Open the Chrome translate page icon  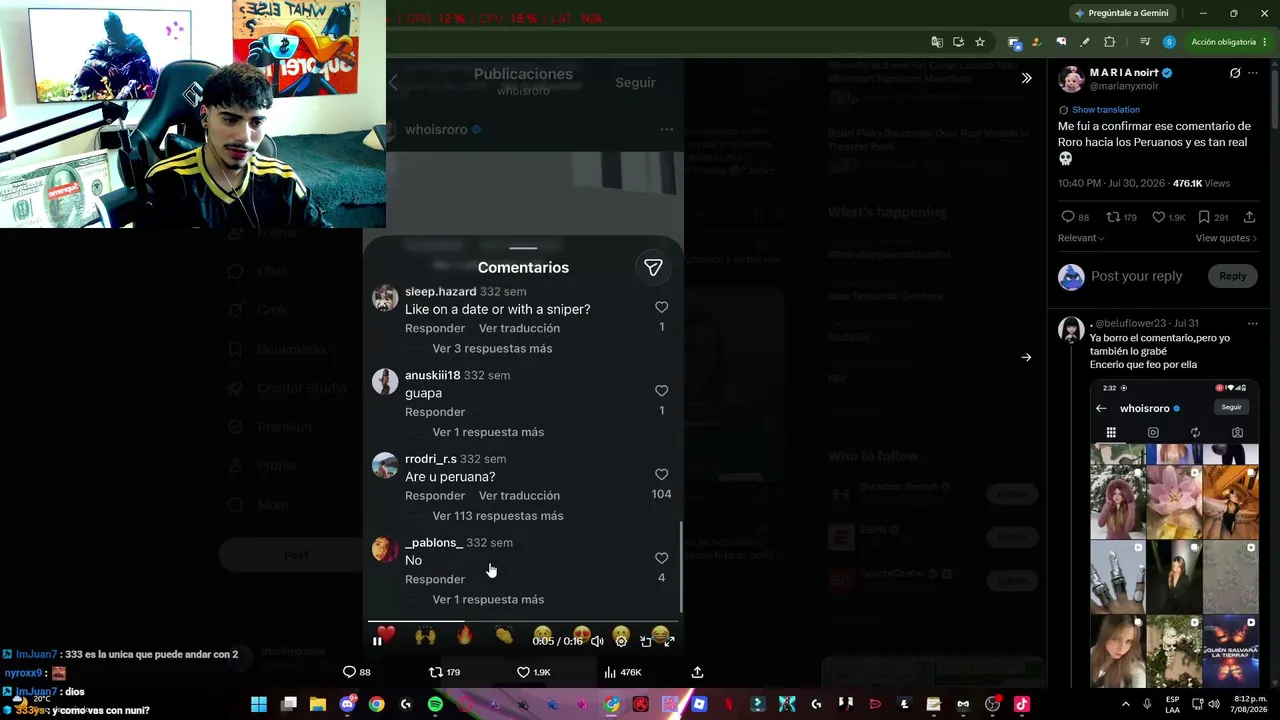pyautogui.click(x=936, y=42)
